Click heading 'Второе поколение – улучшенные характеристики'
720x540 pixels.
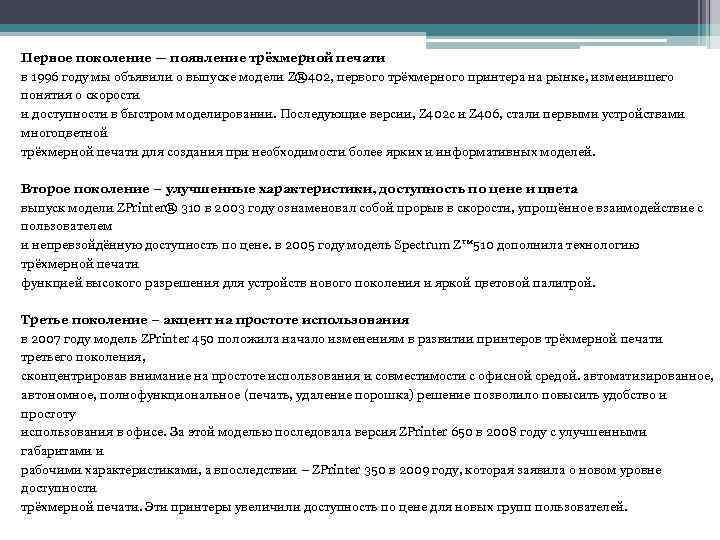299,189
